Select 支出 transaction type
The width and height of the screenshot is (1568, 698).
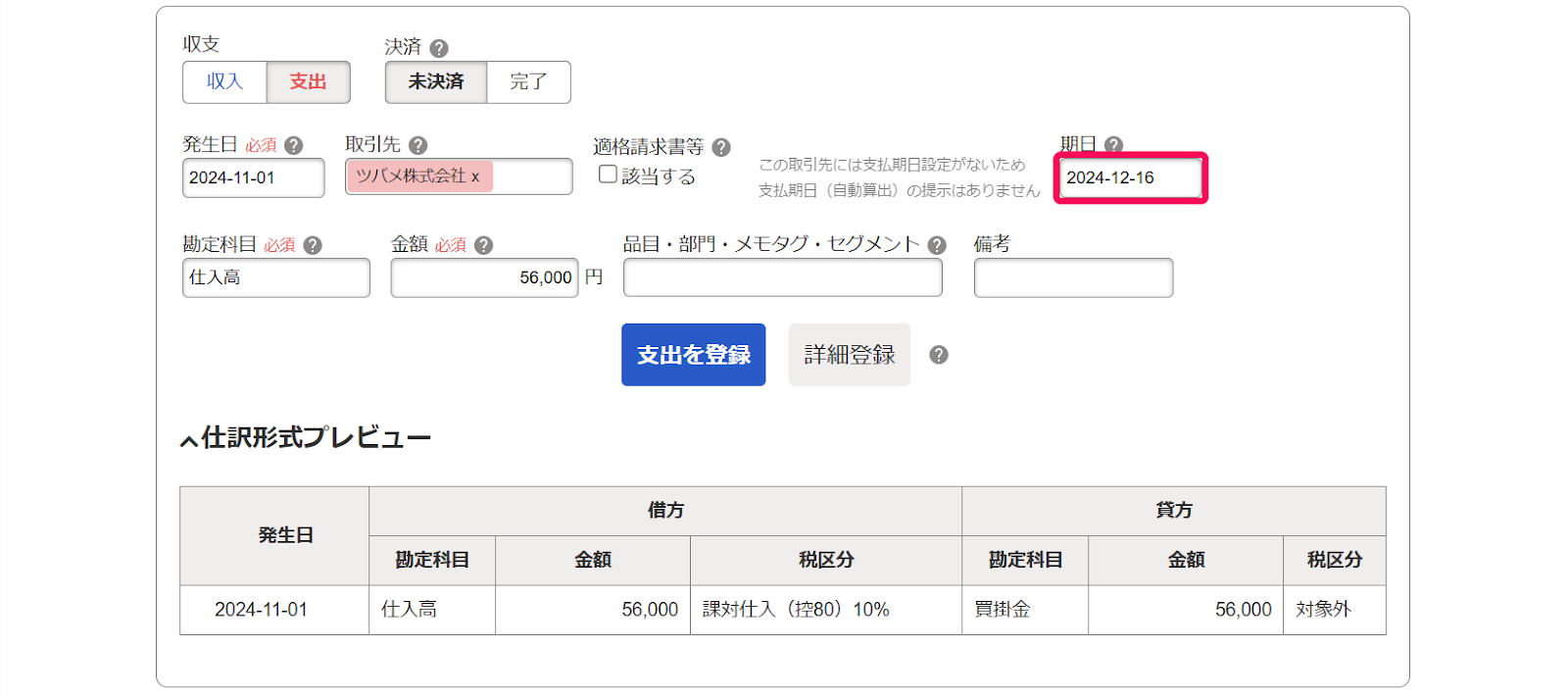[x=308, y=82]
